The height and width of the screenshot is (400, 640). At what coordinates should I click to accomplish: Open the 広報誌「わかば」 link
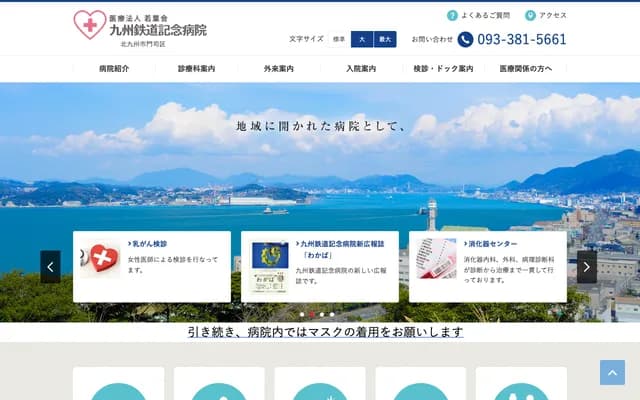(x=340, y=249)
